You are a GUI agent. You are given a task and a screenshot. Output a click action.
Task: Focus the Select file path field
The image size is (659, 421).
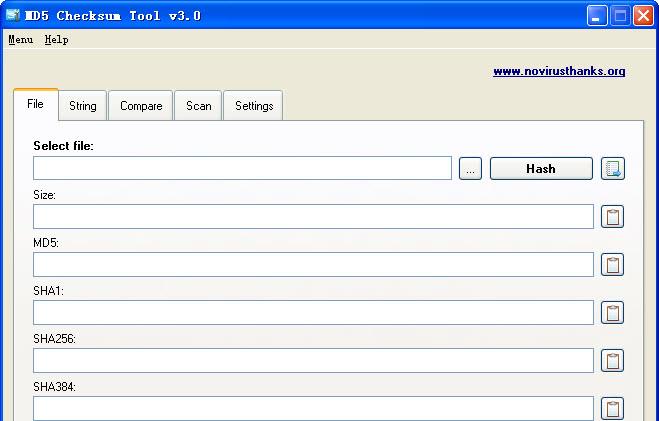point(243,168)
